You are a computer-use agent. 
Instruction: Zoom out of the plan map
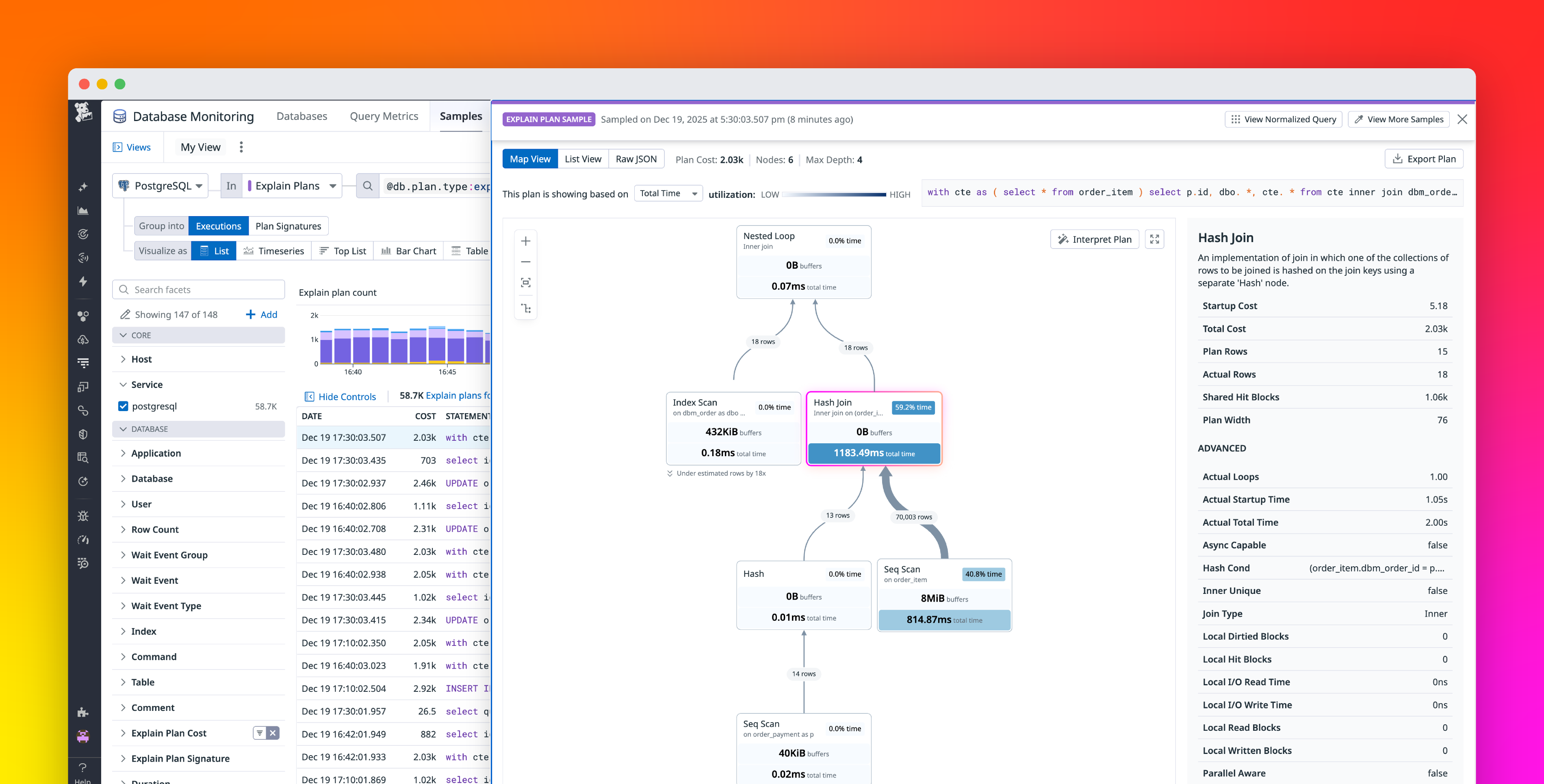[526, 262]
